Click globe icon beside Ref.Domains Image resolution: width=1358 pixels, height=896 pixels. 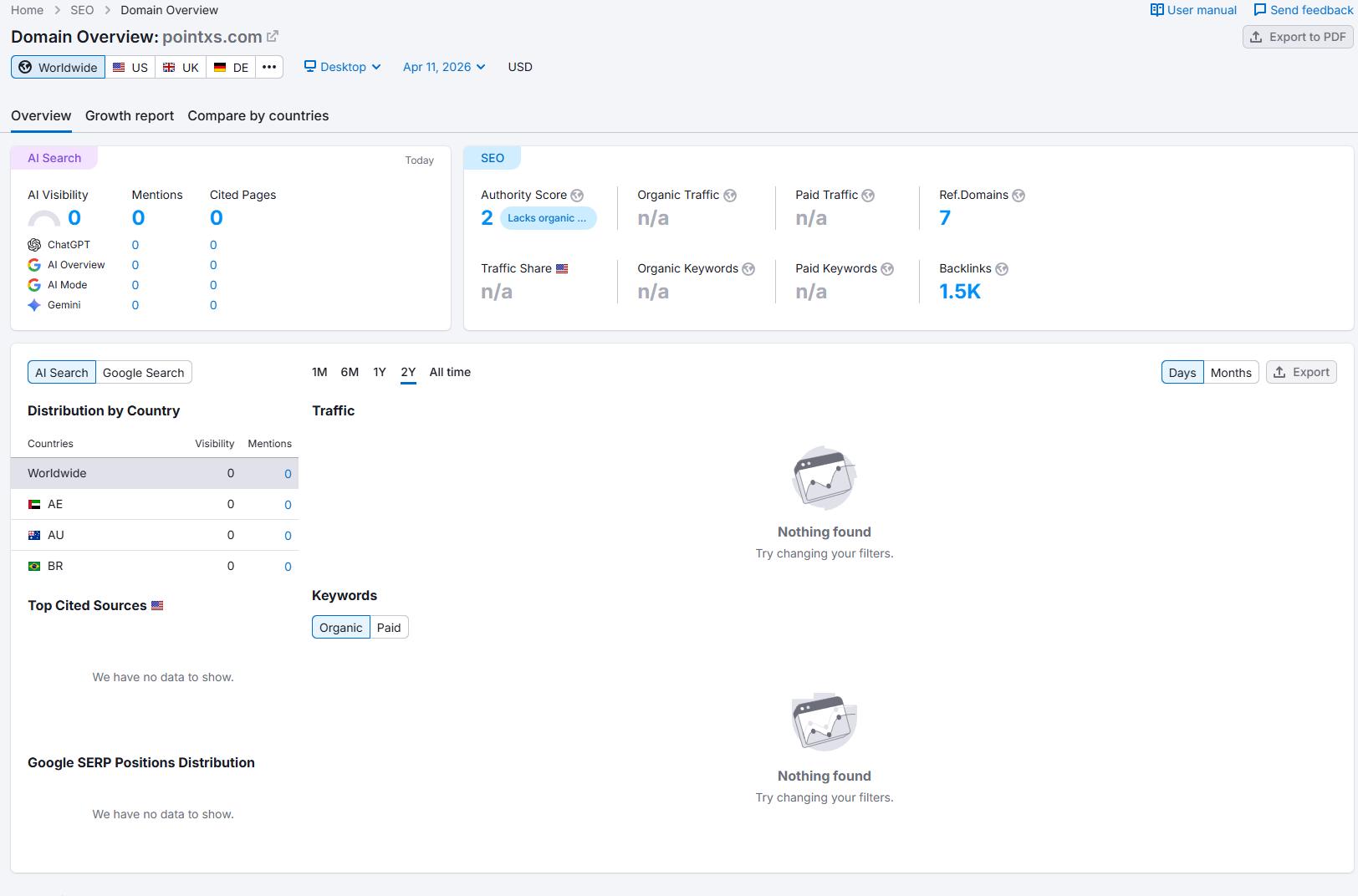pyautogui.click(x=1018, y=196)
